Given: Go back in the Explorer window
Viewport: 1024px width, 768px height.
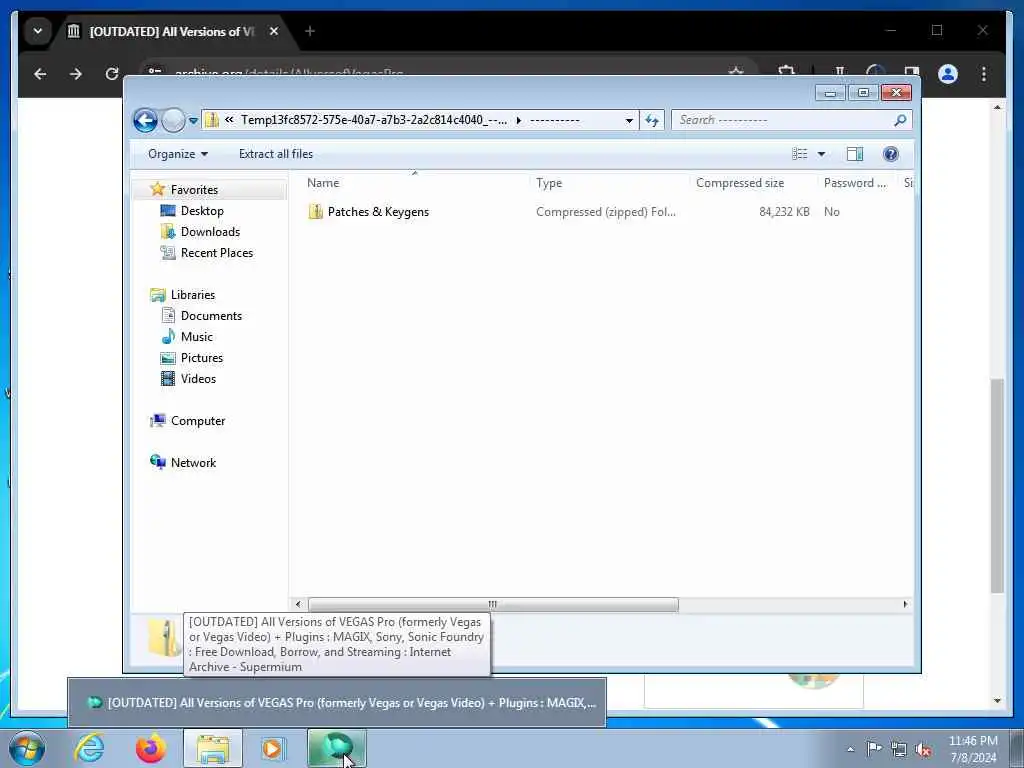Looking at the screenshot, I should point(145,120).
